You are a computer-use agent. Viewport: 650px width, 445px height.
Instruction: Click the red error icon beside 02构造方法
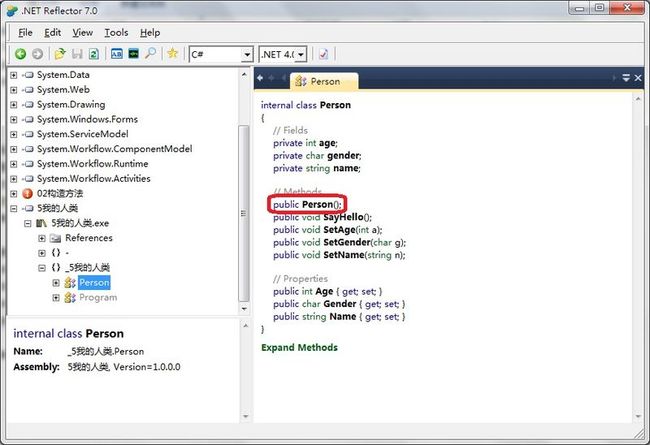(x=27, y=194)
